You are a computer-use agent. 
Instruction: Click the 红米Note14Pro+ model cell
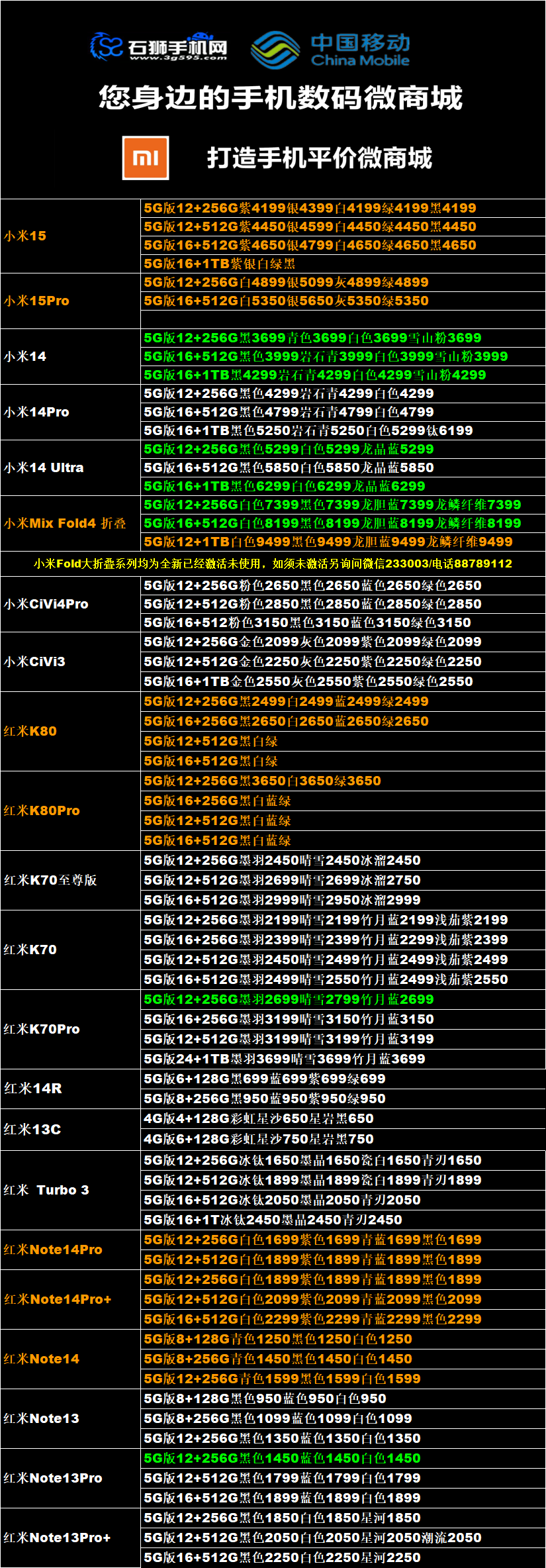coord(71,1299)
